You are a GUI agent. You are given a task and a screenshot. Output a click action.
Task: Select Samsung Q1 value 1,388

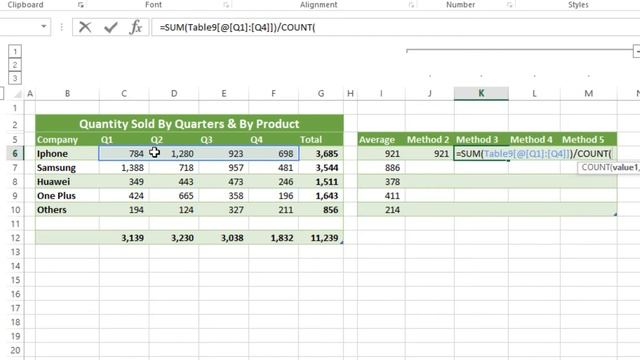click(124, 168)
